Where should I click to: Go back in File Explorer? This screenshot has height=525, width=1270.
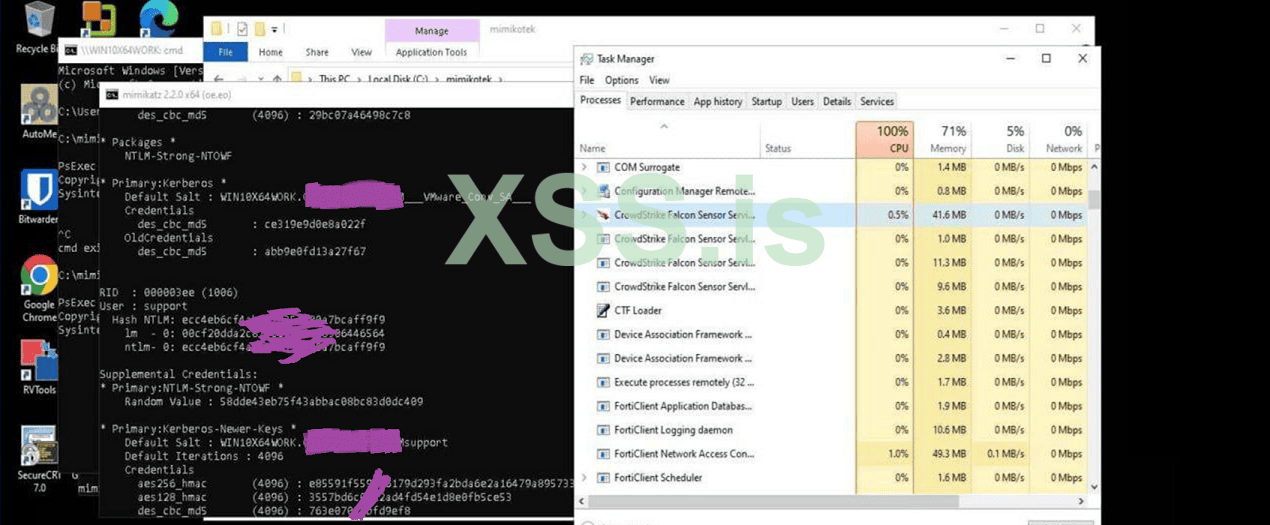pyautogui.click(x=218, y=78)
